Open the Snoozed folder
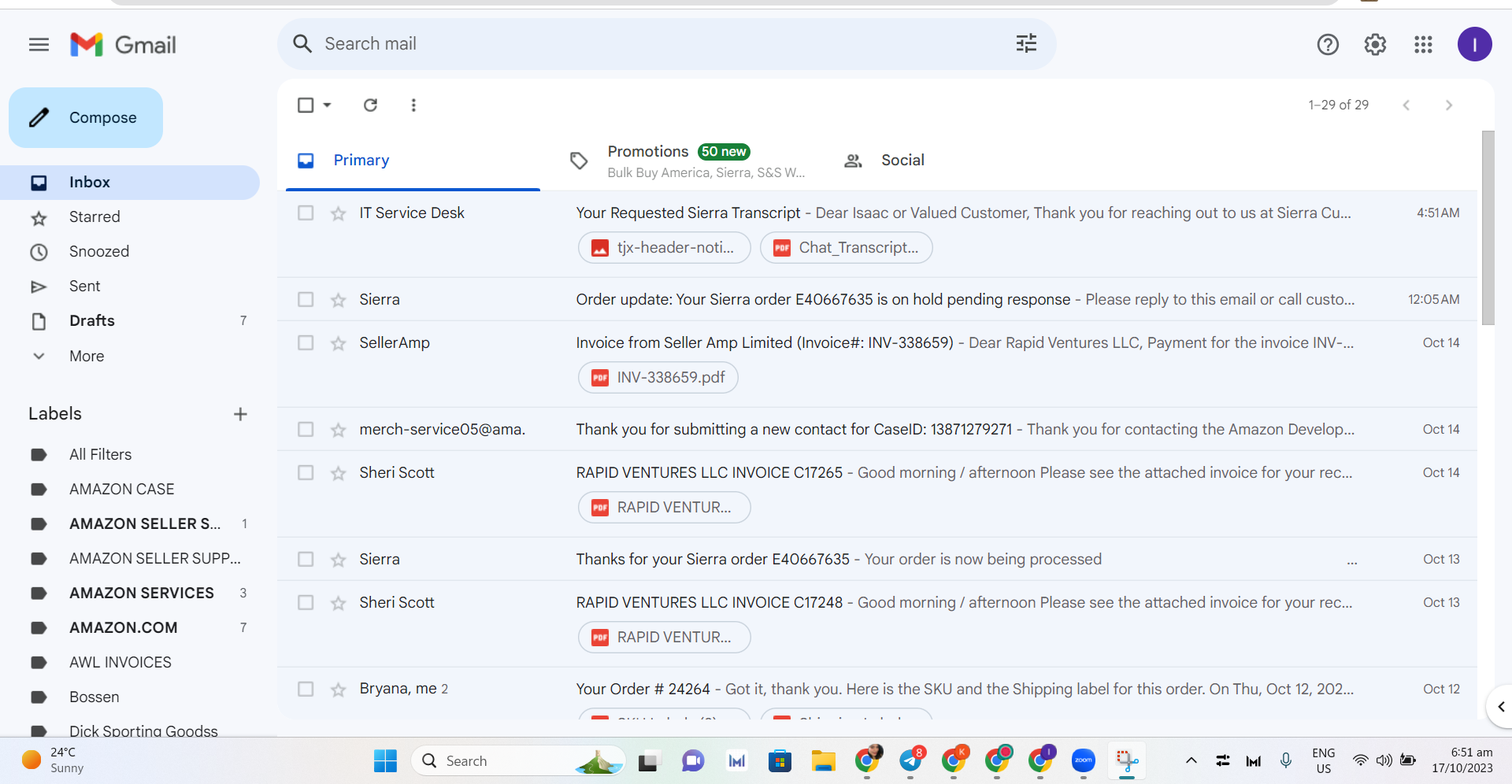Image resolution: width=1512 pixels, height=784 pixels. point(130,252)
